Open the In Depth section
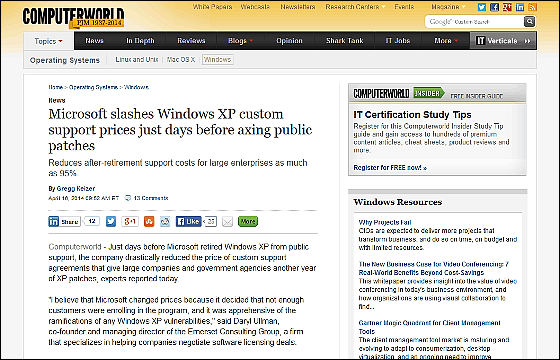The image size is (560, 360). click(140, 41)
